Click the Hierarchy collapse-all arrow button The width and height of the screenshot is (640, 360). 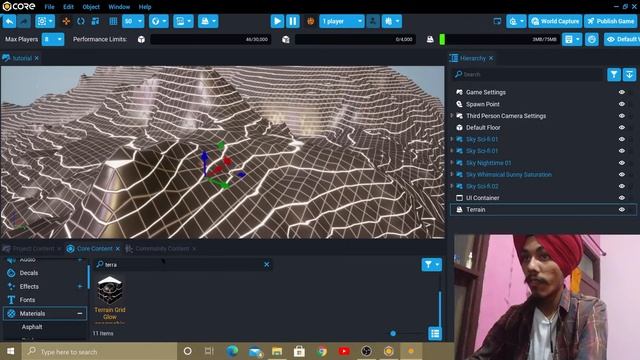tap(629, 74)
